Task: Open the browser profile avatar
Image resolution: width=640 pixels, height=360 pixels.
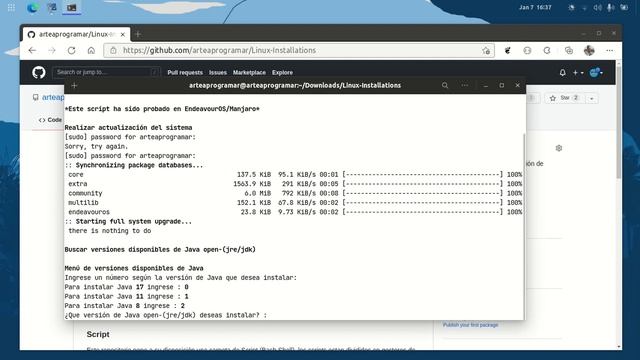Action: pos(589,51)
